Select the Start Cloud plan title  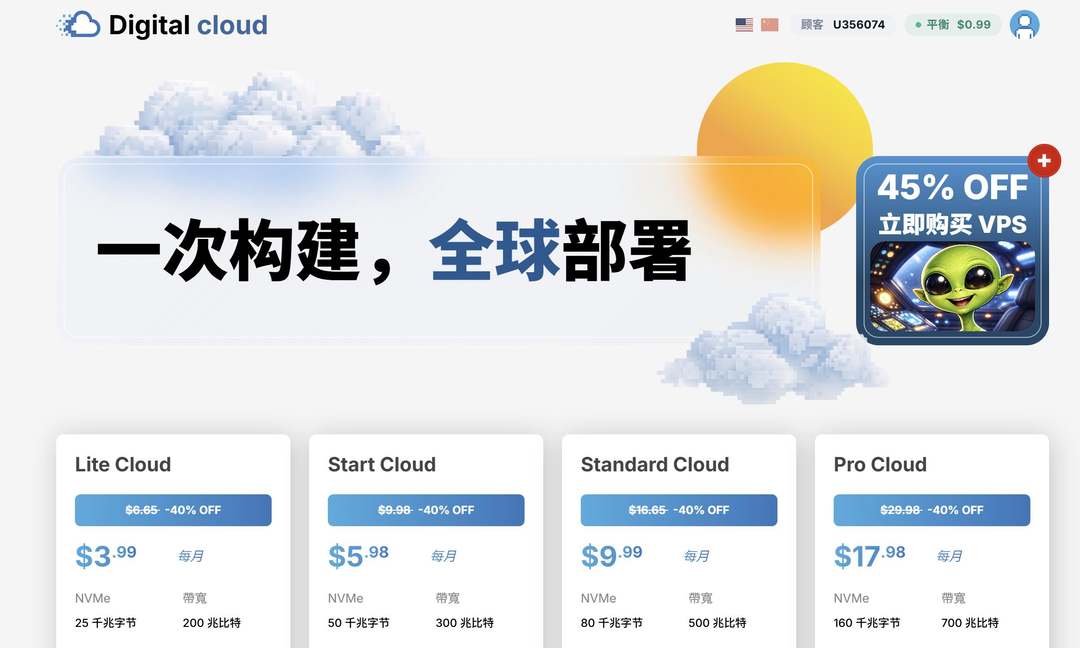pos(382,464)
